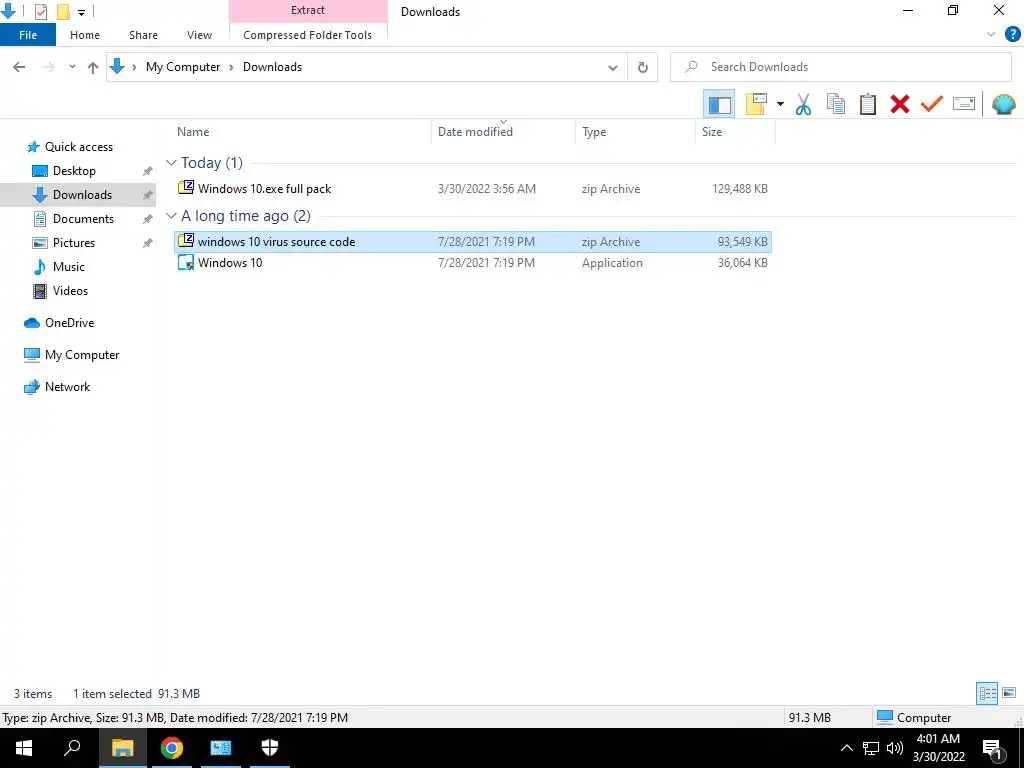Switch to the Share ribbon tab
Image resolution: width=1024 pixels, height=768 pixels.
coord(143,35)
